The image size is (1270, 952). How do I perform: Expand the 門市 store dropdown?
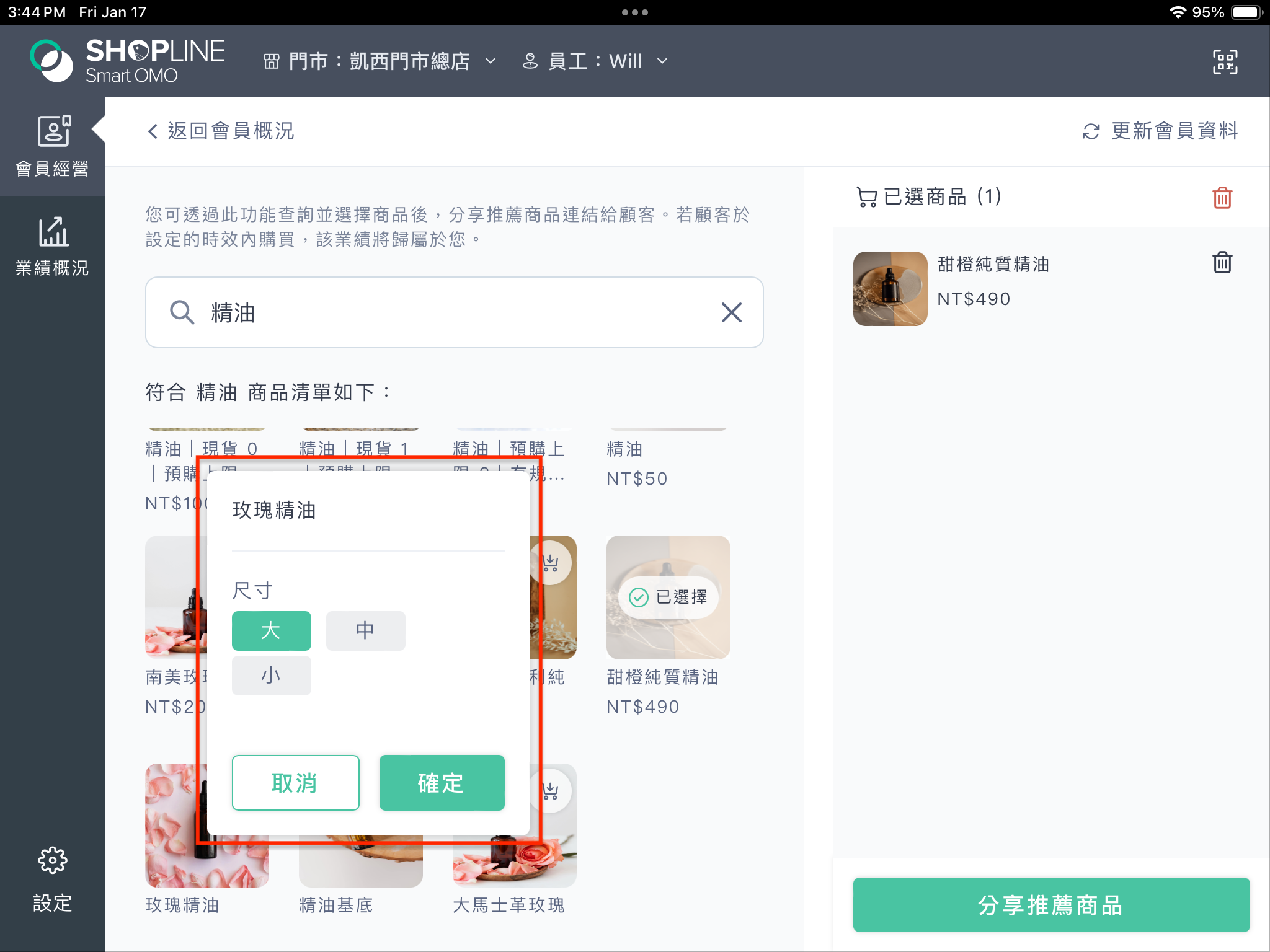click(x=380, y=61)
